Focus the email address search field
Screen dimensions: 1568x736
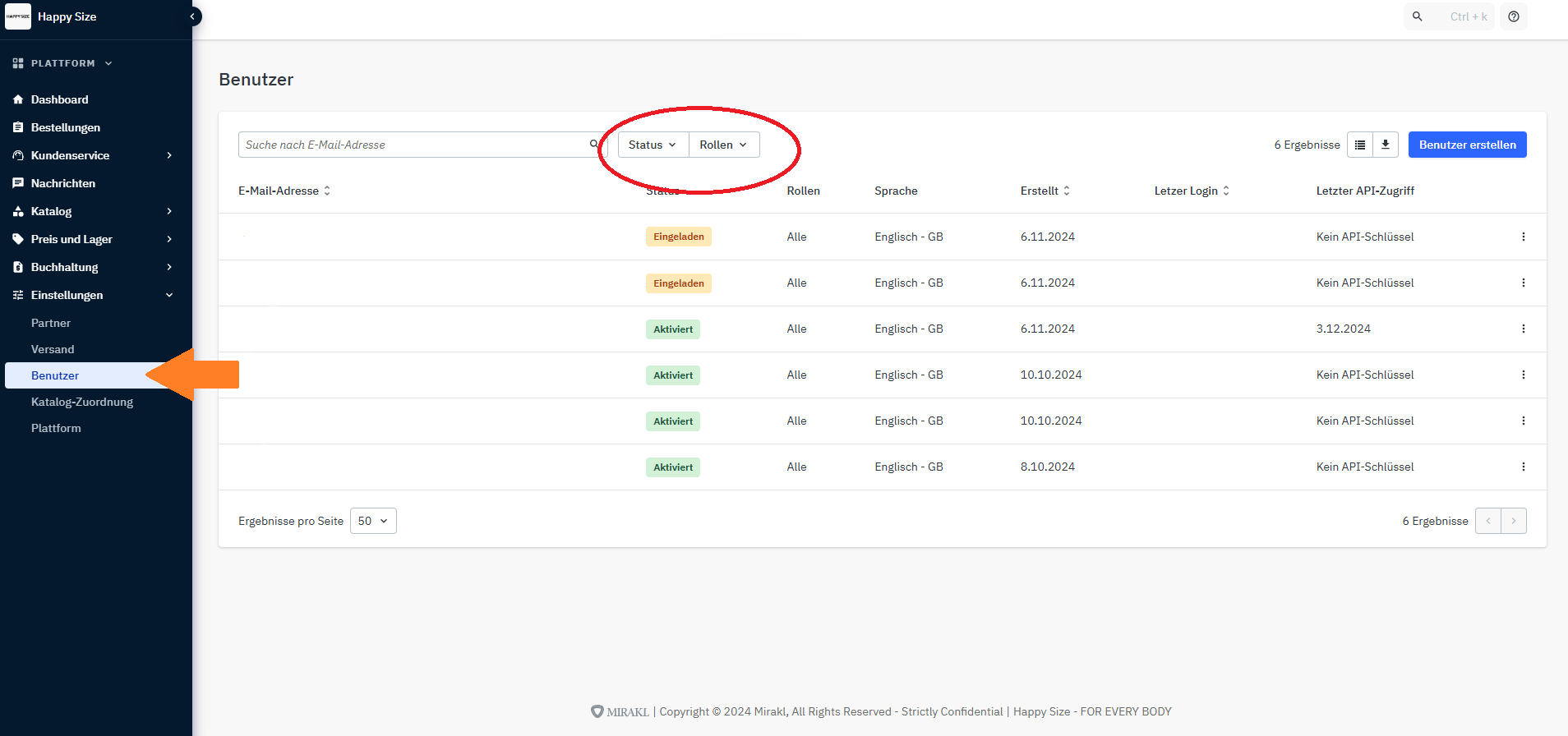(411, 145)
